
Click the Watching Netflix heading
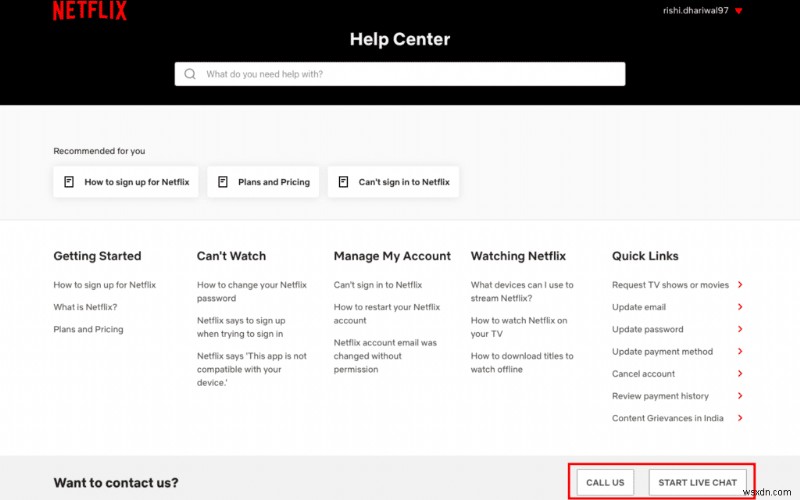tap(518, 256)
